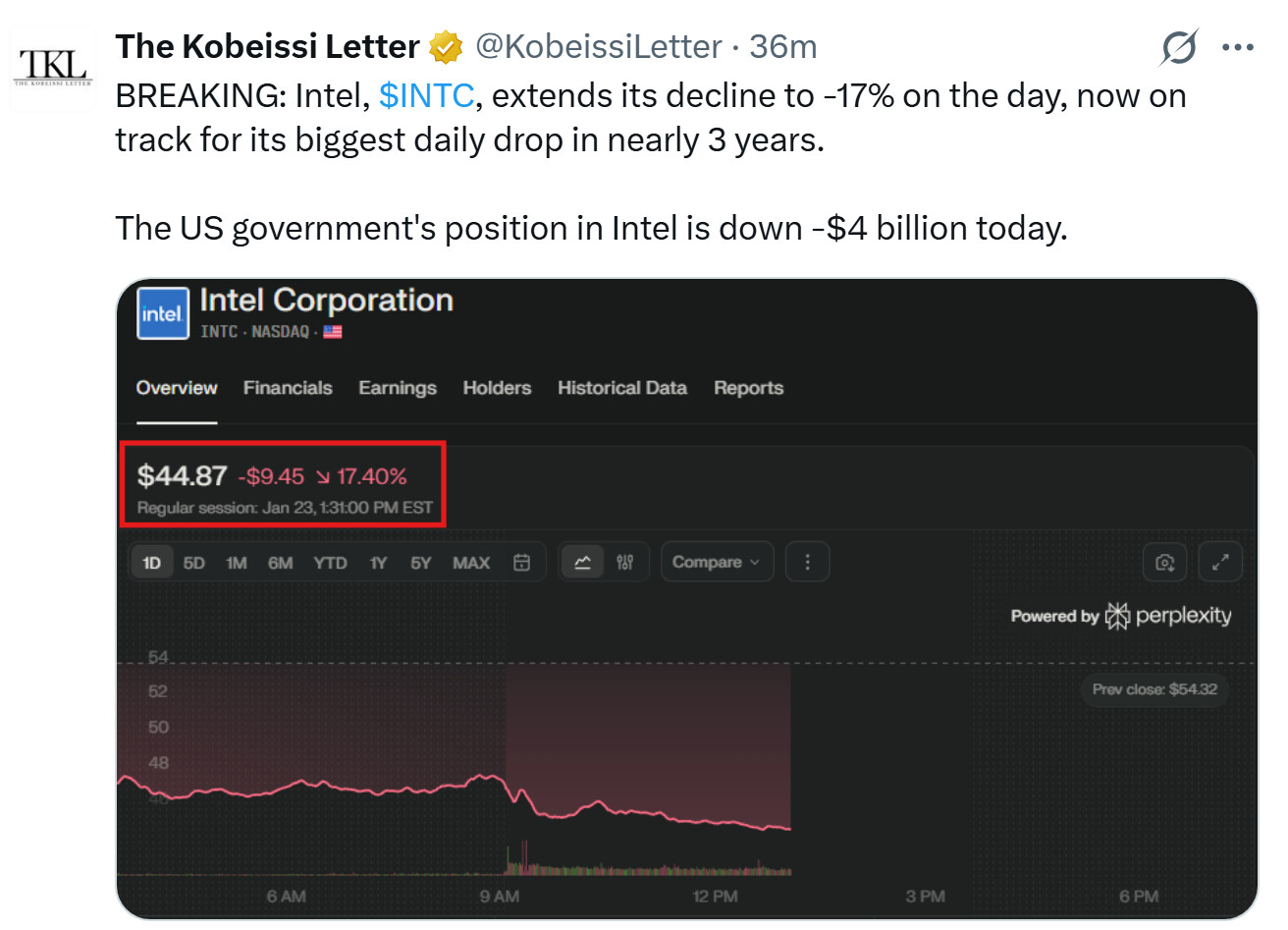Click the $INTC cashtag link
1288x930 pixels.
(x=426, y=96)
